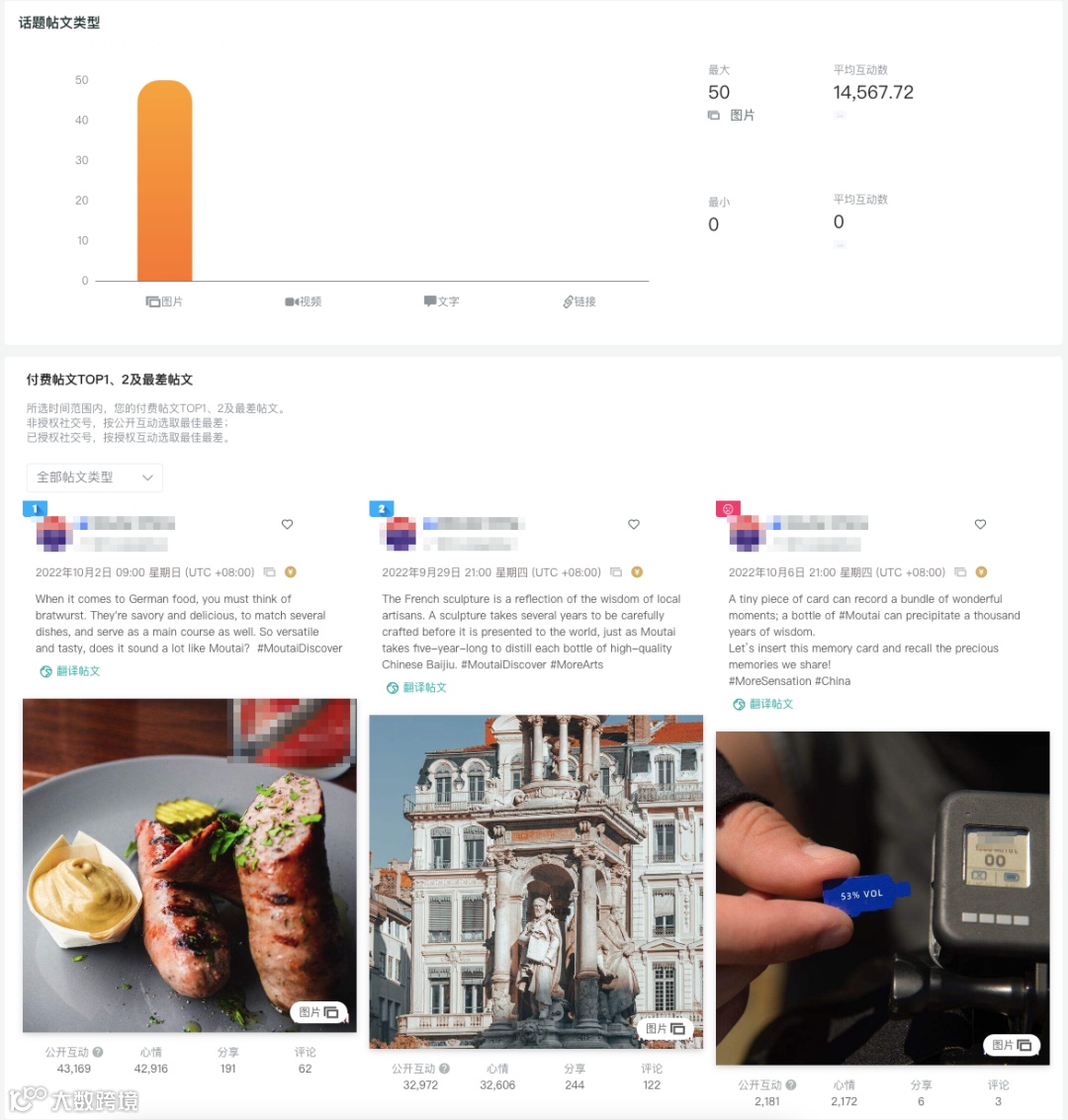The width and height of the screenshot is (1068, 1120).
Task: Click 翻译帖文 under the French sculpture post
Action: click(x=416, y=687)
